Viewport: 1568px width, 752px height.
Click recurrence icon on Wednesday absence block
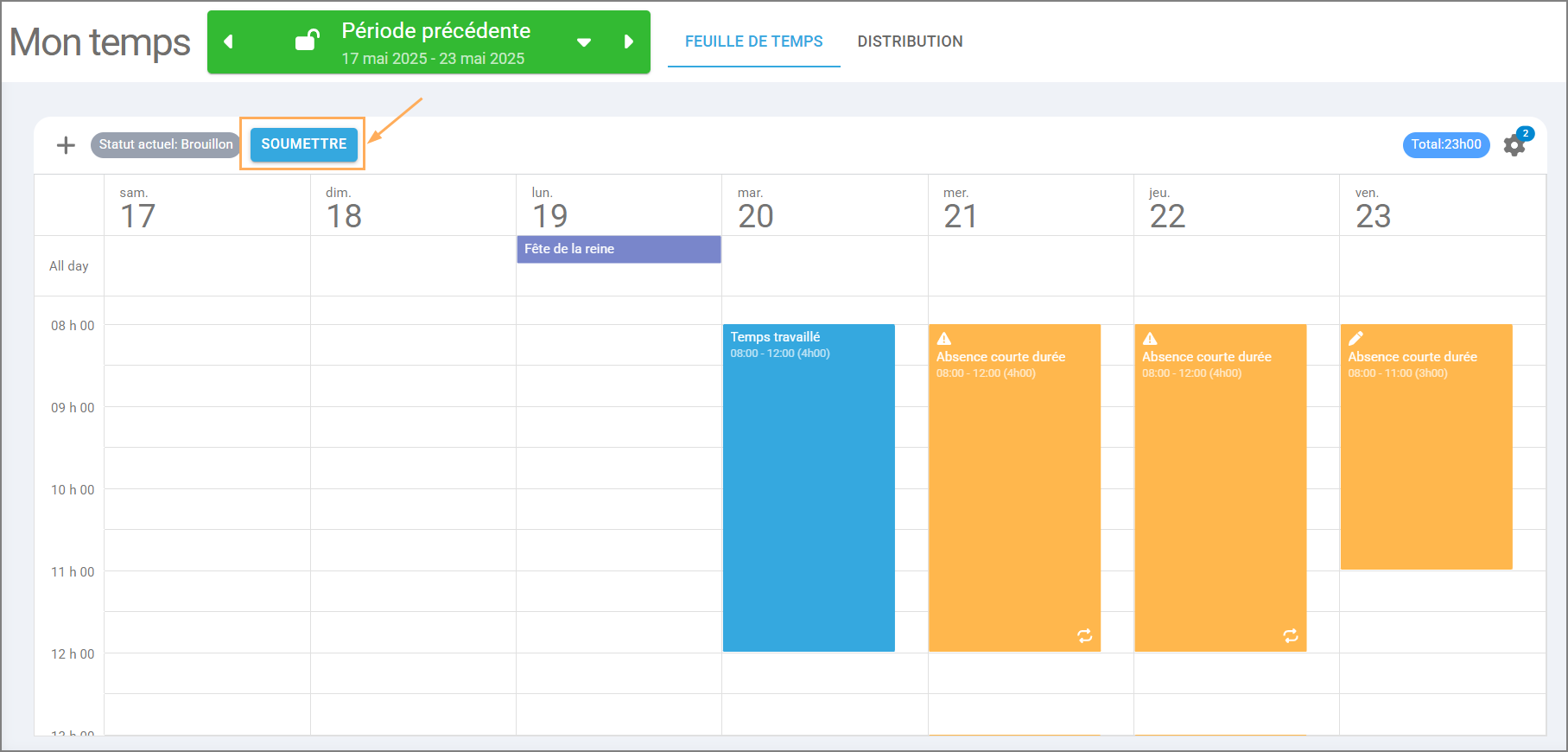[x=1084, y=636]
